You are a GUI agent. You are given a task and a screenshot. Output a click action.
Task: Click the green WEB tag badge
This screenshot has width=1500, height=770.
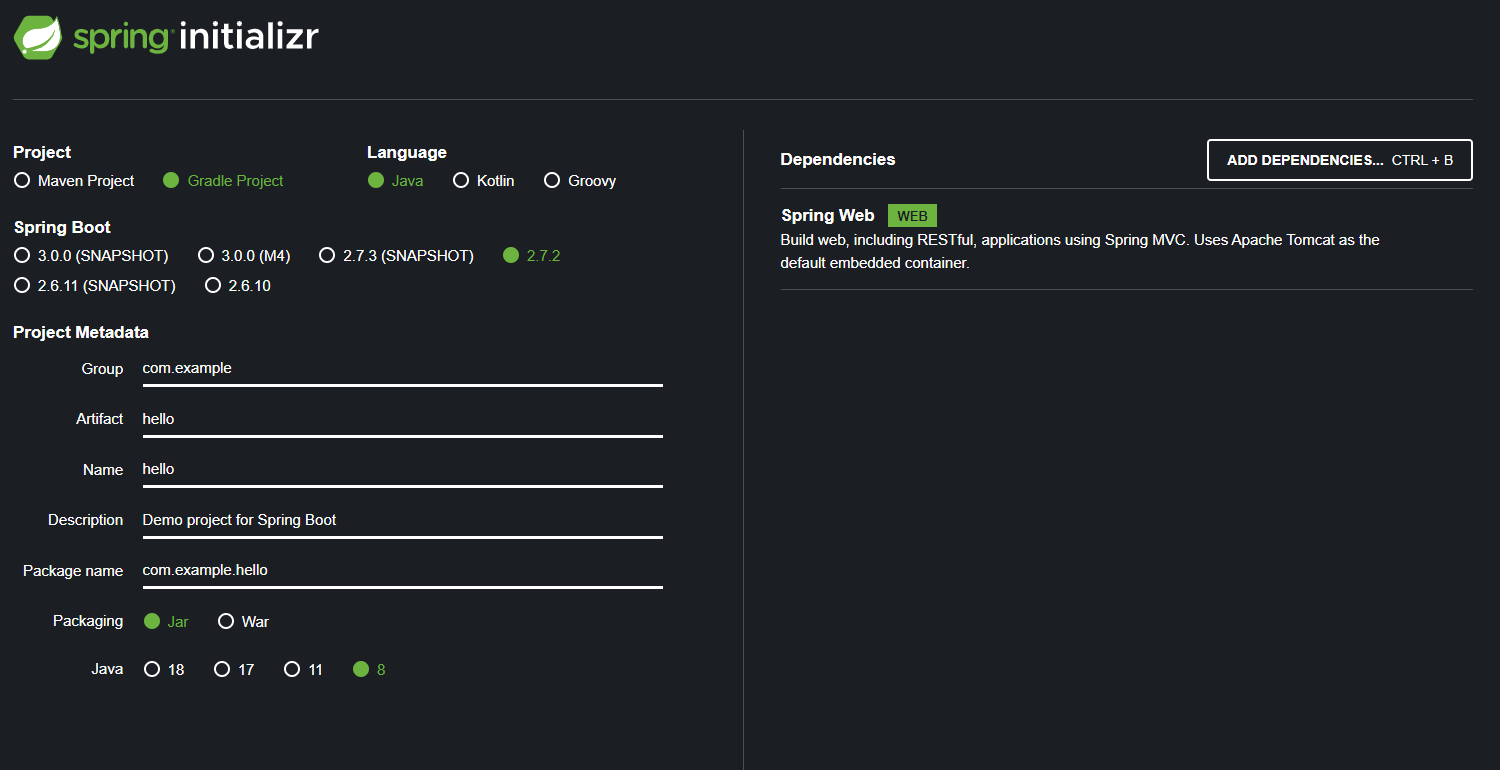(x=912, y=216)
